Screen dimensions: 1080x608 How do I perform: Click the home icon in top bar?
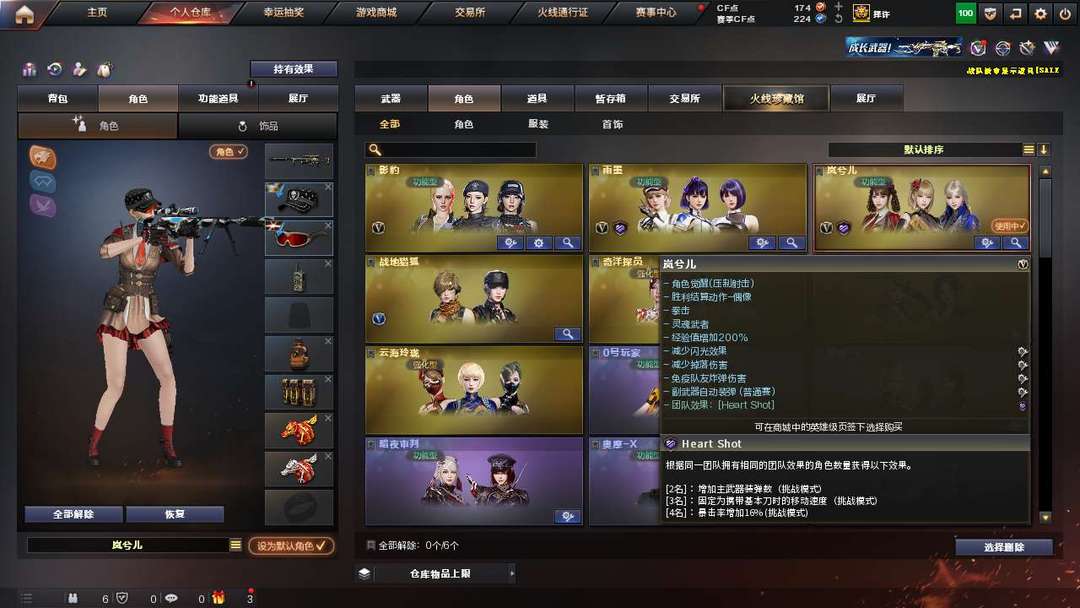[x=24, y=14]
